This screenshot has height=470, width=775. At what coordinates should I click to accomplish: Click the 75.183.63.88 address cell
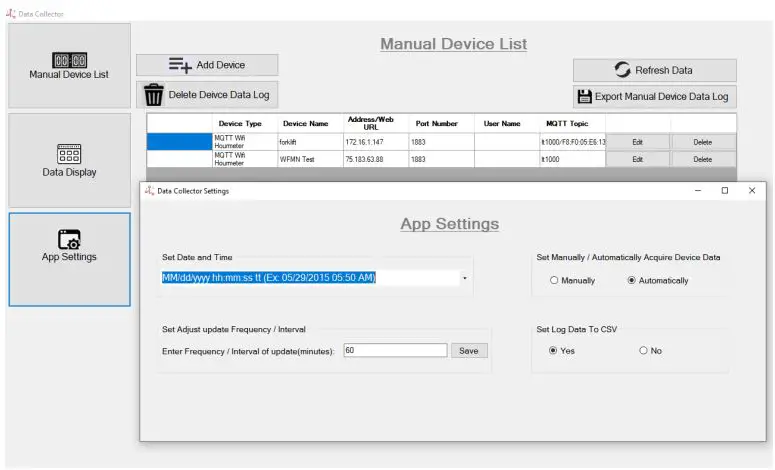tap(376, 159)
